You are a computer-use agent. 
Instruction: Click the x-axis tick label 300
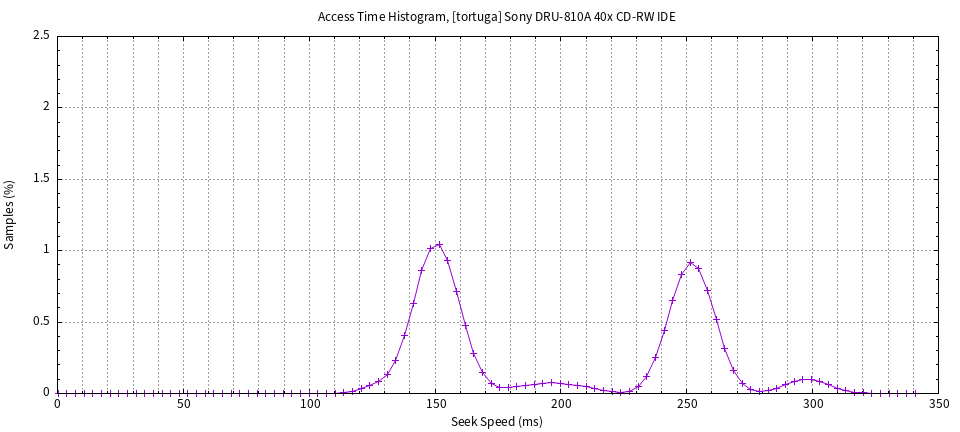(813, 404)
